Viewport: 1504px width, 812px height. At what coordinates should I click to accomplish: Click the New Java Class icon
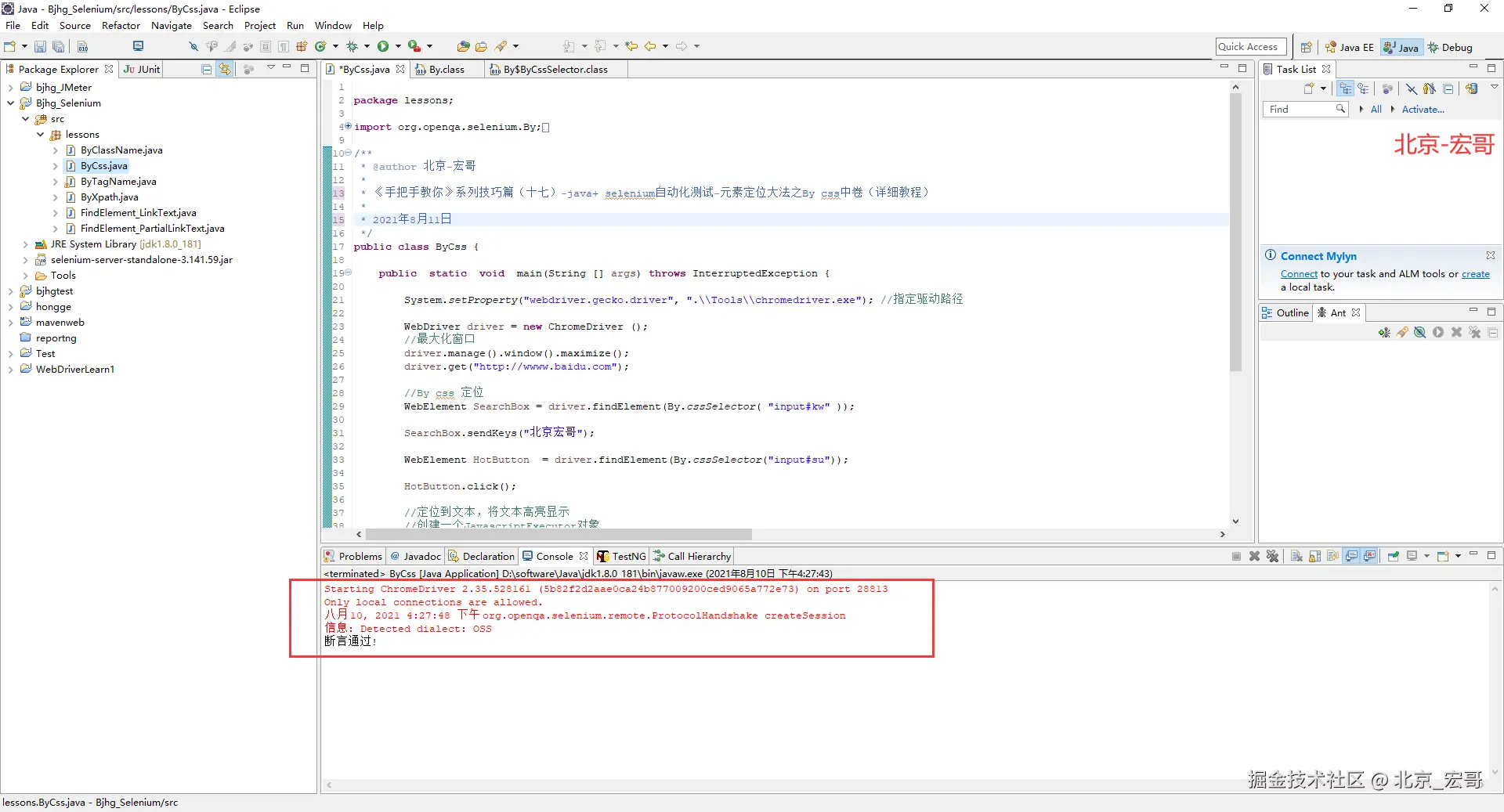pyautogui.click(x=320, y=46)
